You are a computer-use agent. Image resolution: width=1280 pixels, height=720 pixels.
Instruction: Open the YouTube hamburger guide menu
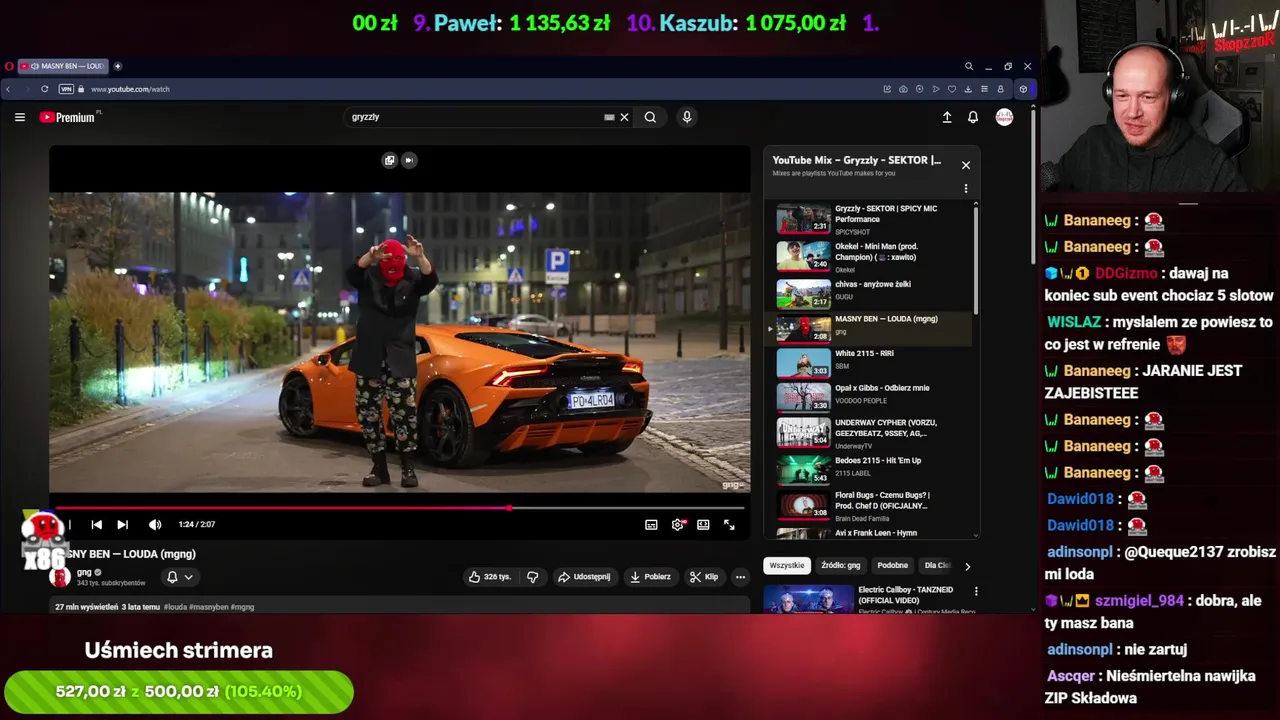(x=19, y=117)
